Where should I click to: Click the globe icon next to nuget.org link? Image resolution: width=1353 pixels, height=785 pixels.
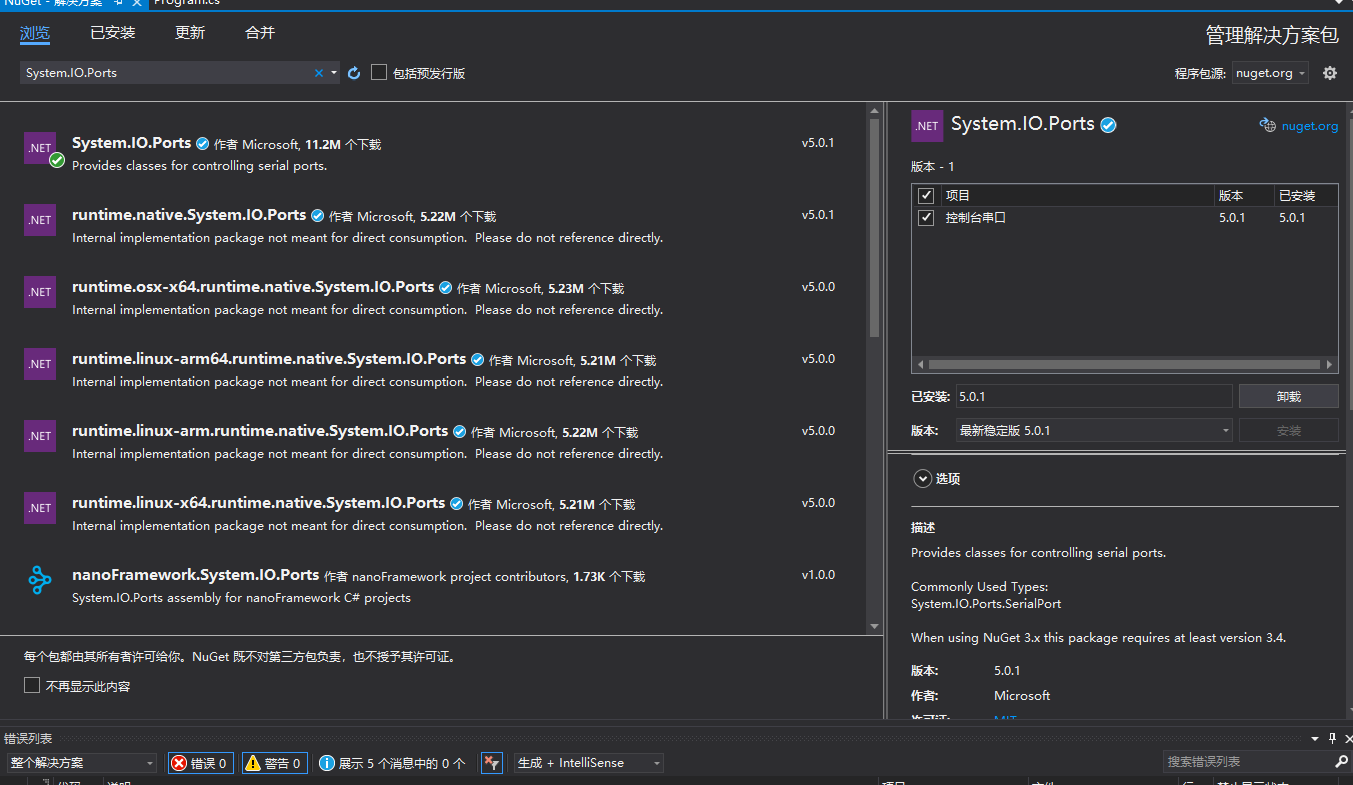1267,126
